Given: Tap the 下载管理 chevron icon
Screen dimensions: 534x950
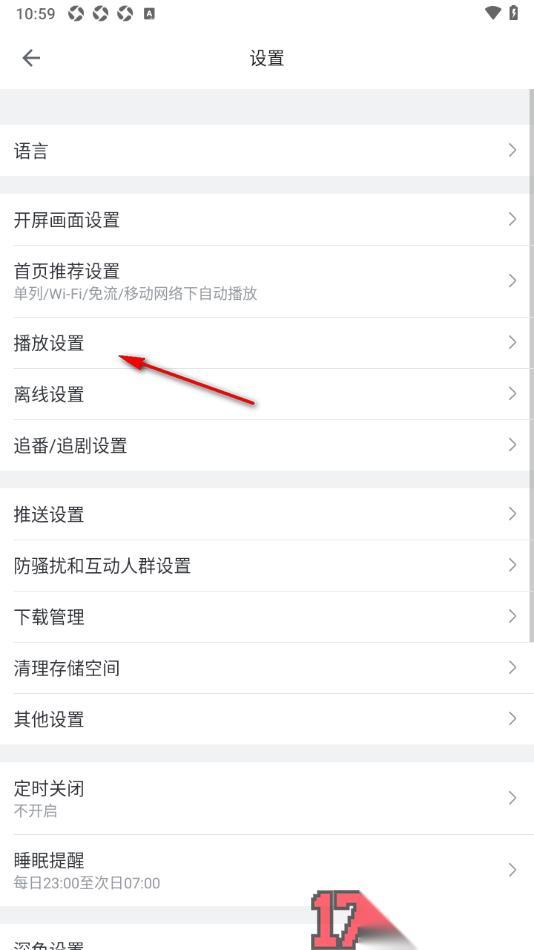Looking at the screenshot, I should [513, 617].
